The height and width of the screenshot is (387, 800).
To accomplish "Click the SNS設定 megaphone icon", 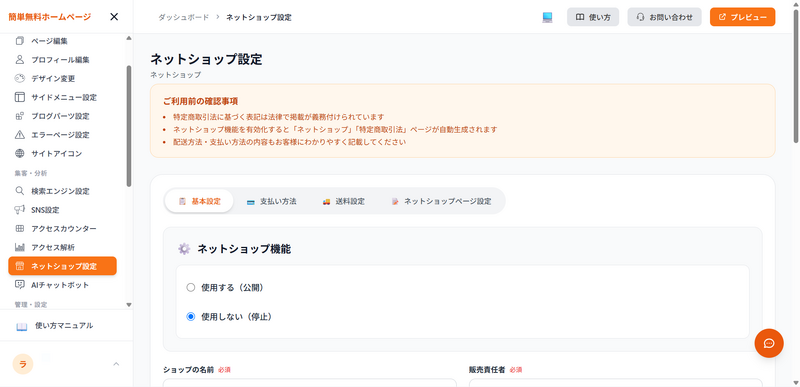I will (20, 210).
